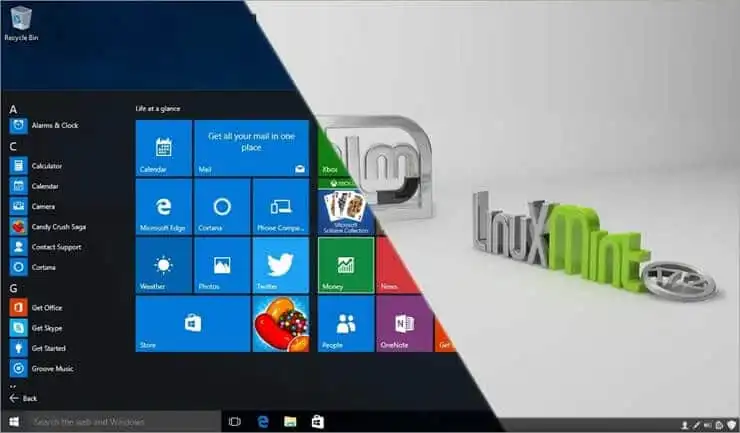Launch the Candy Crush candy tile

pyautogui.click(x=281, y=323)
